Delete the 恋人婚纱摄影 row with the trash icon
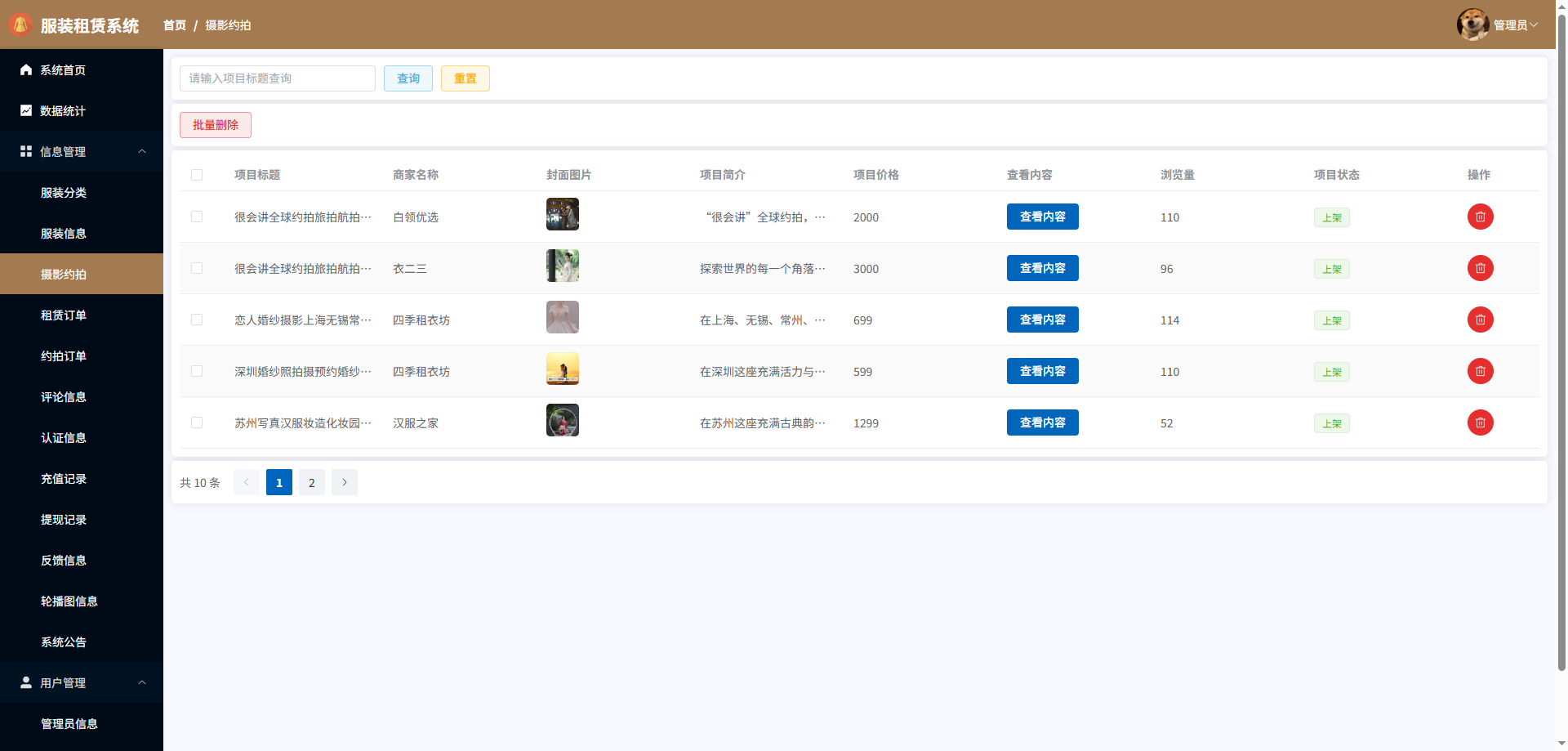 (x=1480, y=320)
